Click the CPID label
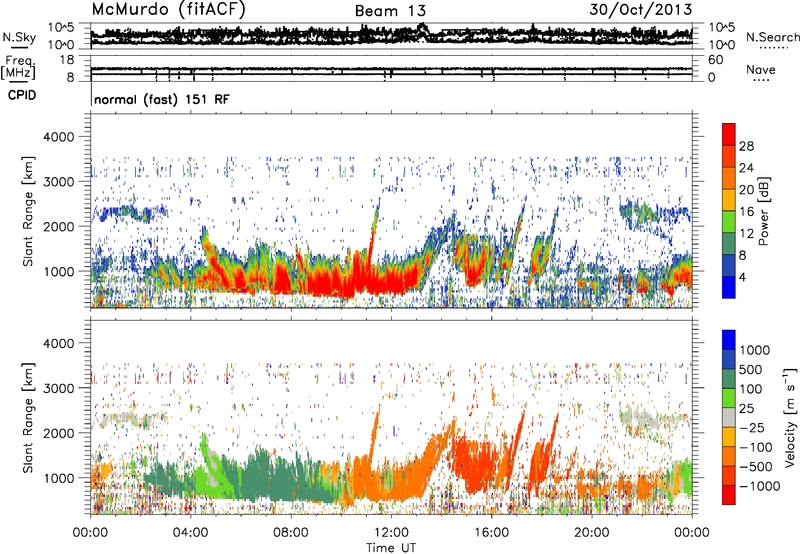This screenshot has width=800, height=554. pyautogui.click(x=22, y=95)
